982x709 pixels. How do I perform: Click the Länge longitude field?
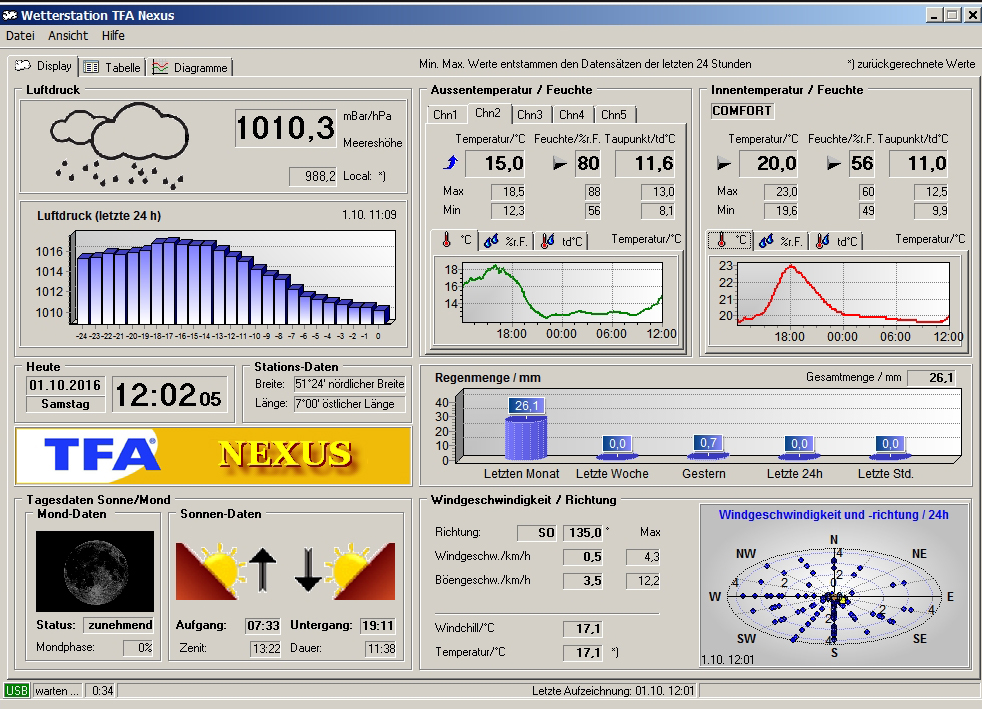click(349, 404)
